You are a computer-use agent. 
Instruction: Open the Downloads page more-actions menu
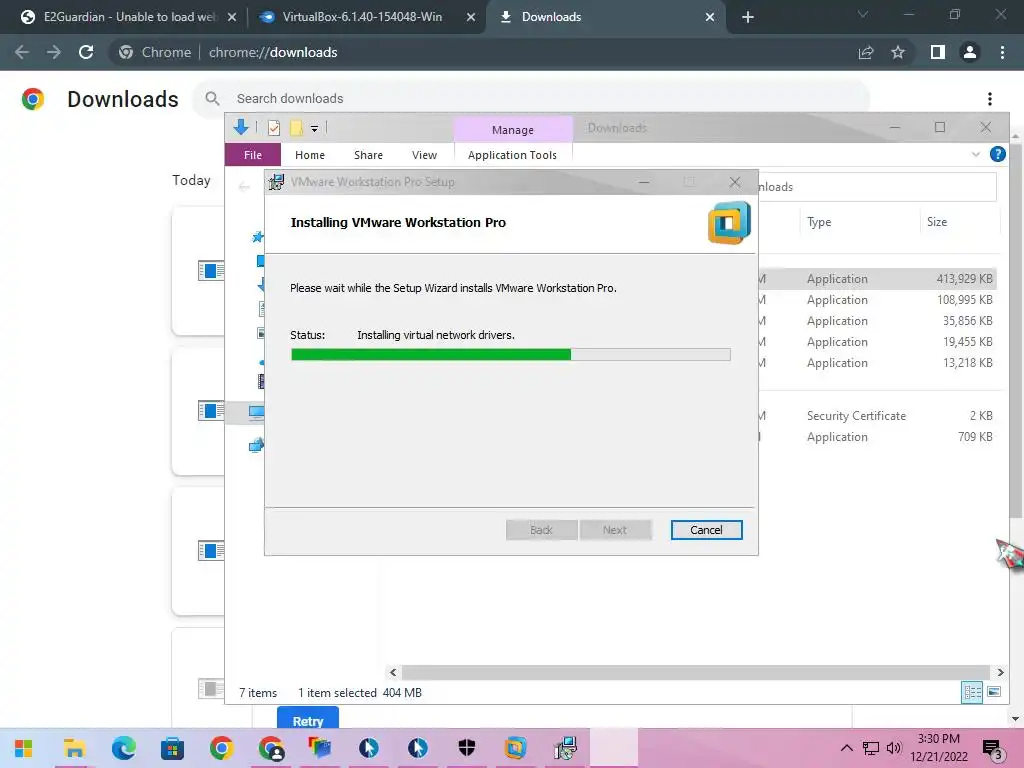point(989,99)
